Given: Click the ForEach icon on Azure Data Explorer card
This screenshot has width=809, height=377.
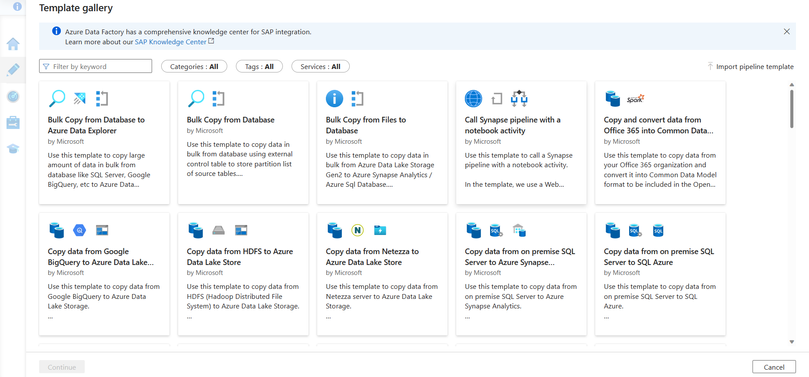Looking at the screenshot, I should [102, 98].
